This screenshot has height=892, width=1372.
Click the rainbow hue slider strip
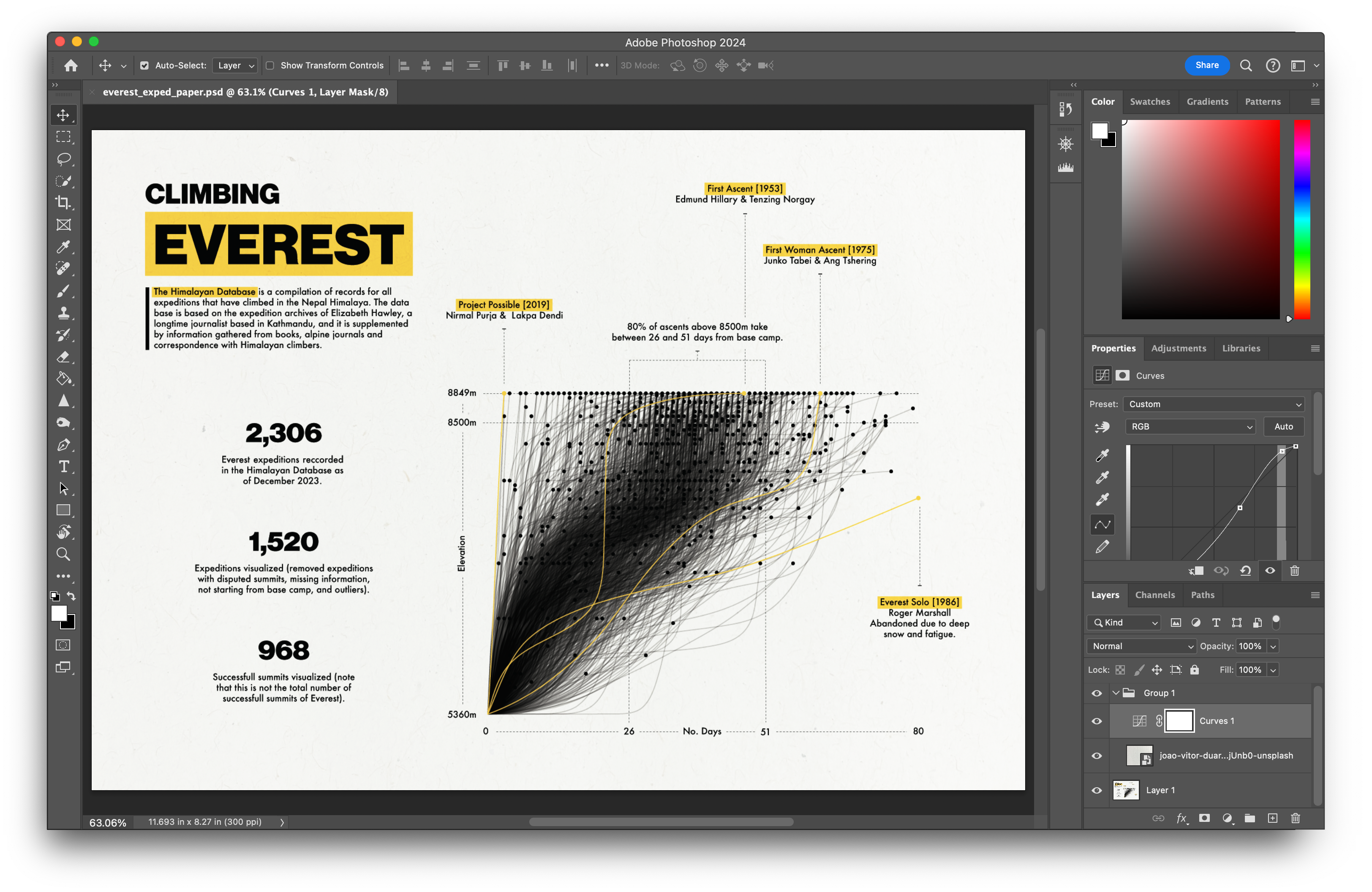click(1302, 219)
